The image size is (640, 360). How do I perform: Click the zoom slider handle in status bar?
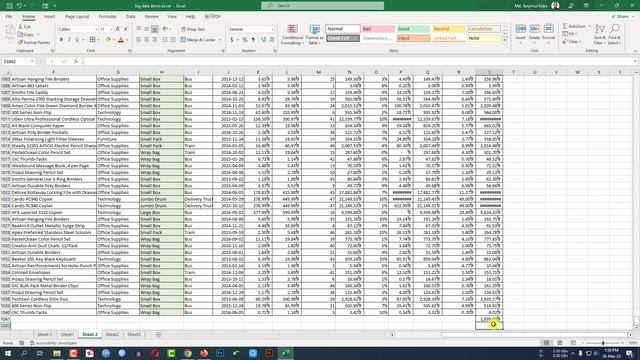click(603, 343)
